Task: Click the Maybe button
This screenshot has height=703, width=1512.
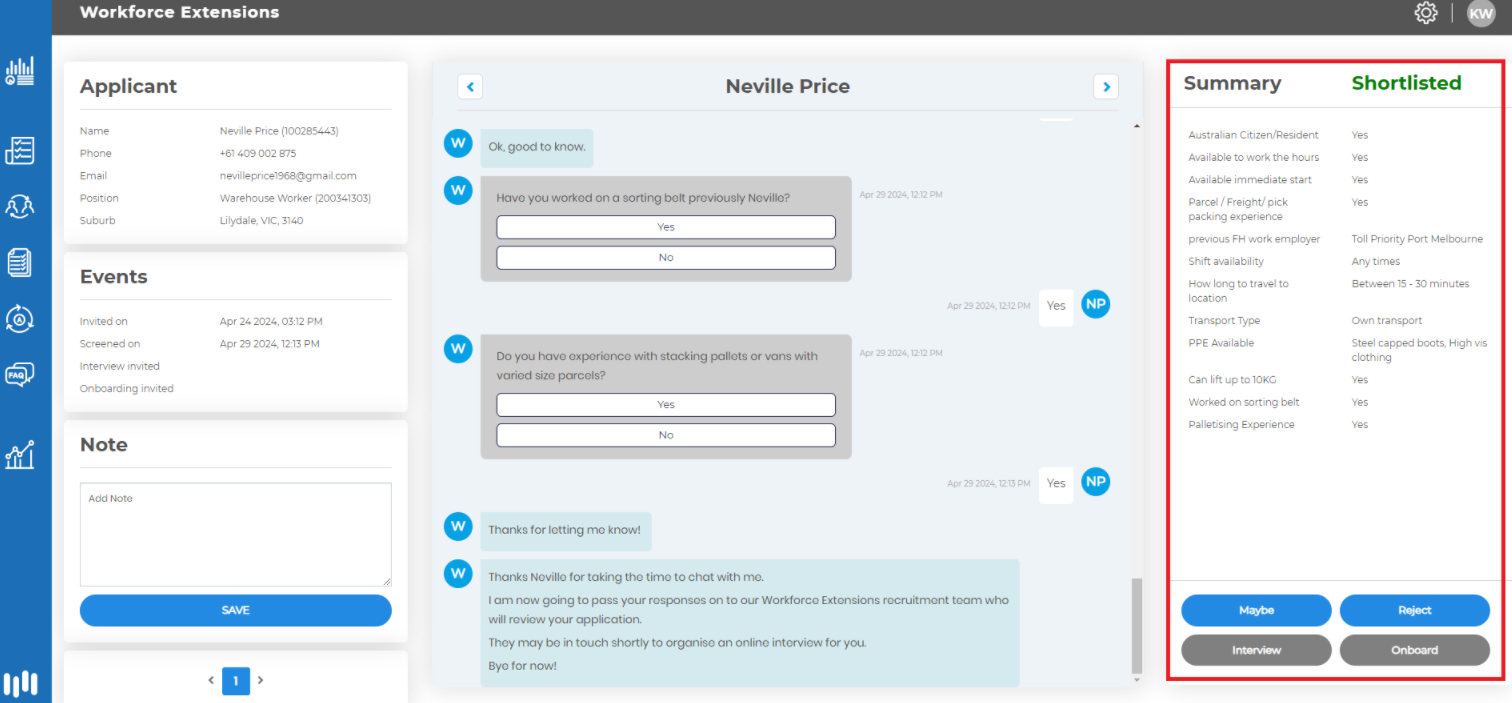Action: (1256, 610)
